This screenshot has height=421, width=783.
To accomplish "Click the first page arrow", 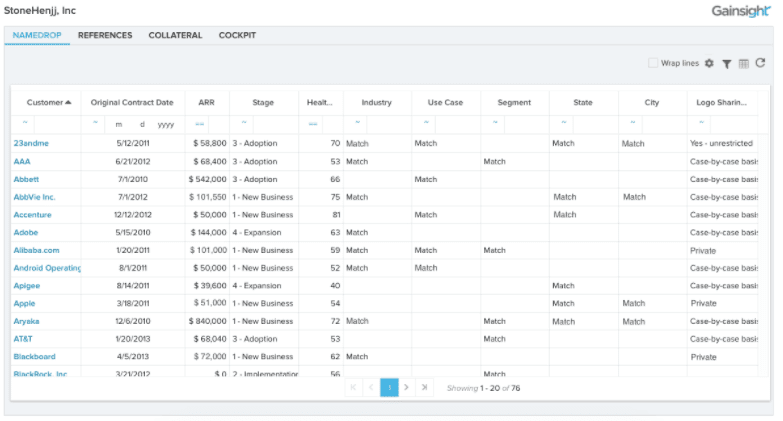I will click(353, 387).
